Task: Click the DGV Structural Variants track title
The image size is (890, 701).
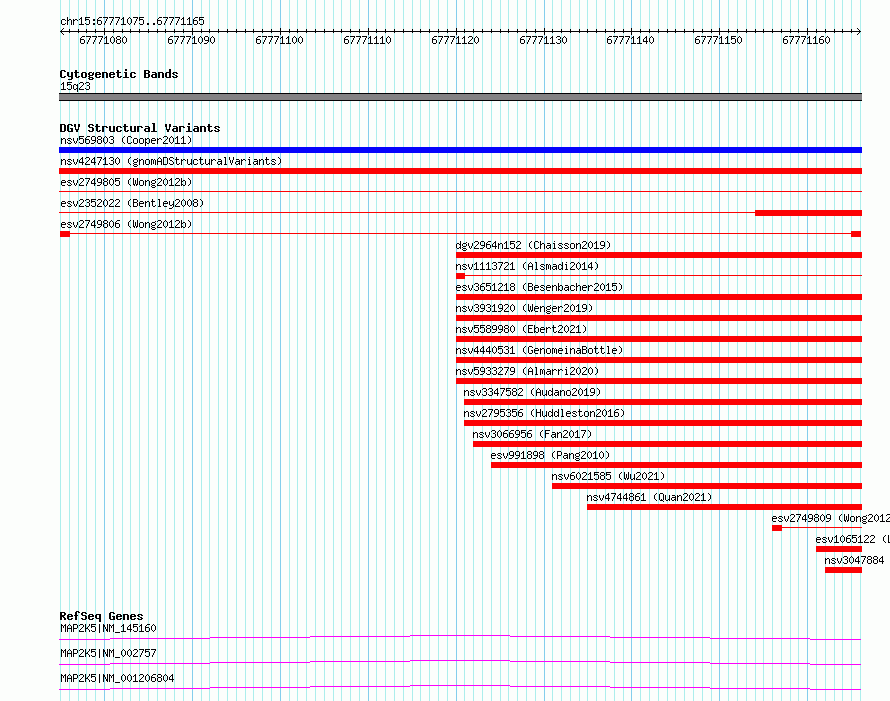Action: point(140,128)
